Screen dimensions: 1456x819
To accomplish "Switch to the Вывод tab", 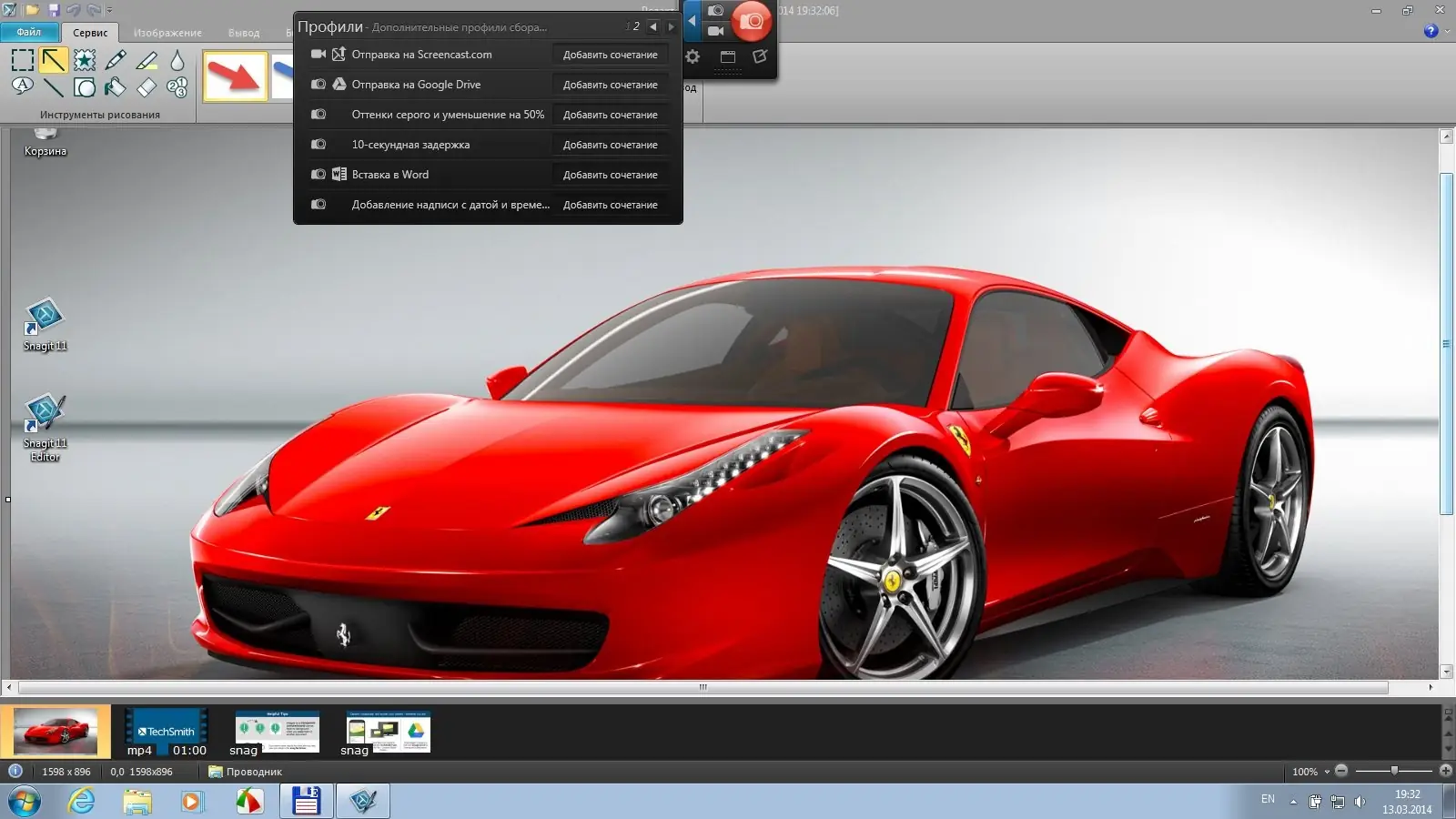I will (244, 33).
